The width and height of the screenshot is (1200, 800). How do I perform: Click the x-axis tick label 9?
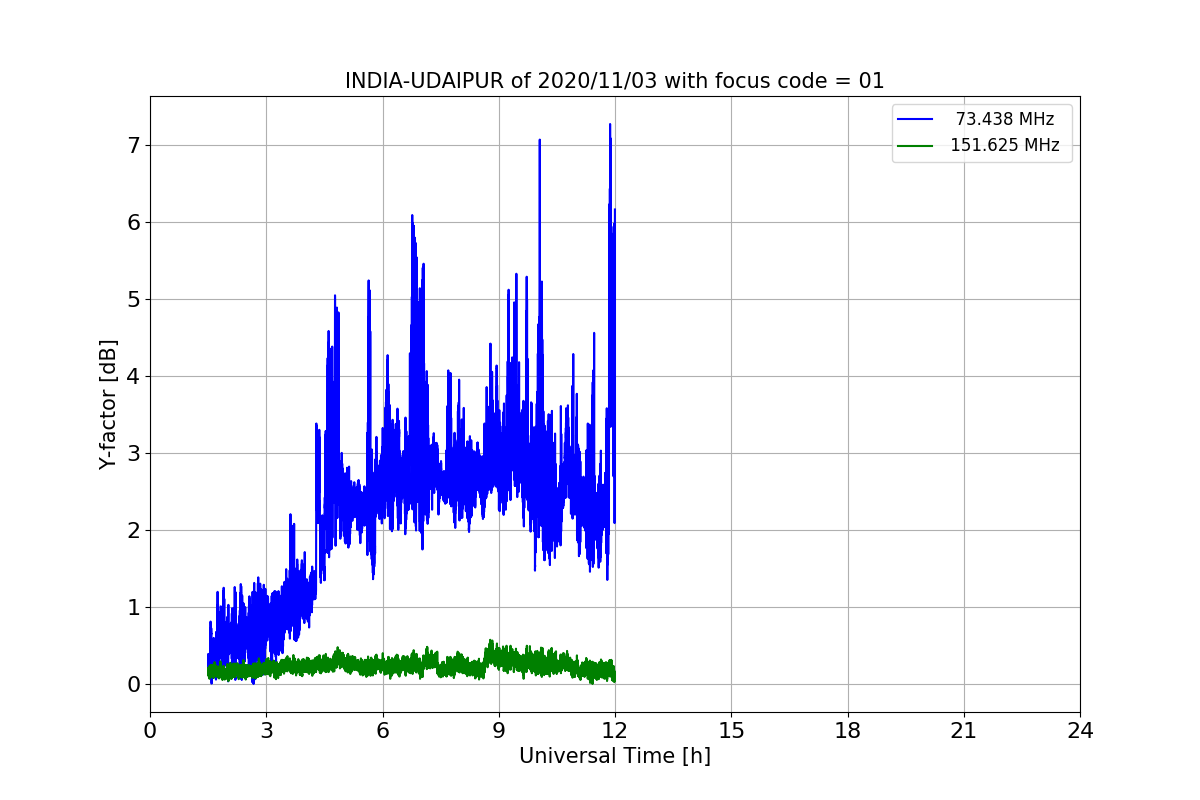pos(499,731)
